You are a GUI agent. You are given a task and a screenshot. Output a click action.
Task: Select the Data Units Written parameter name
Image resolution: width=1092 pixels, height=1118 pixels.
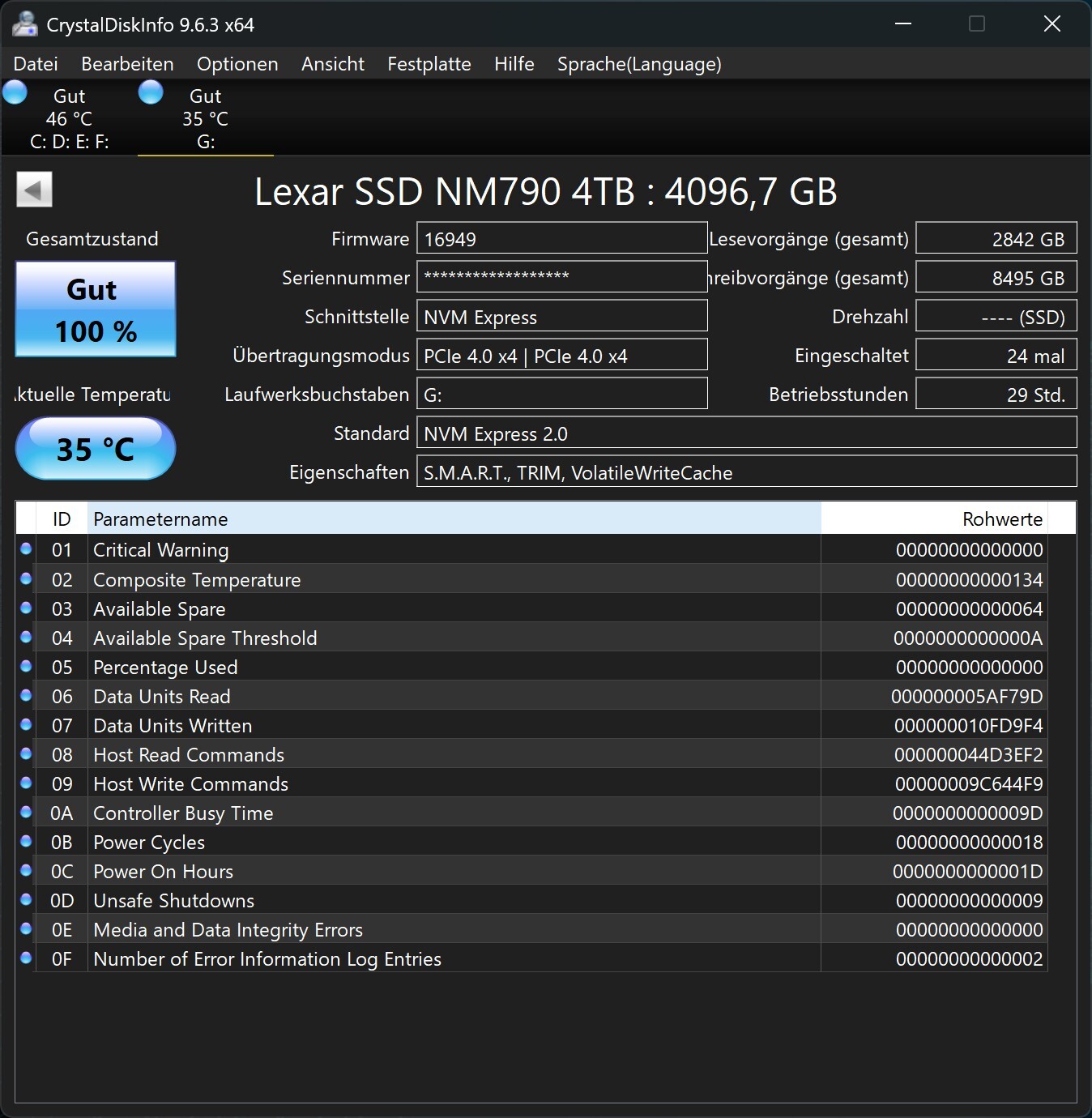tap(173, 726)
